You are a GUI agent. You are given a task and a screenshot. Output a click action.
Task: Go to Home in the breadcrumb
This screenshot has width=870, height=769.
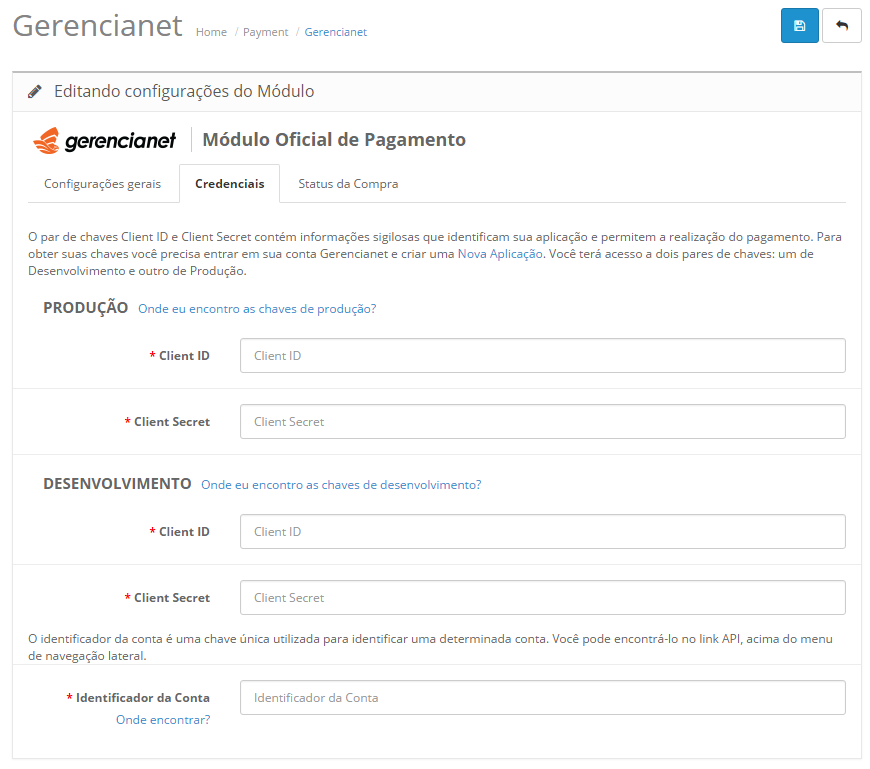pyautogui.click(x=211, y=32)
